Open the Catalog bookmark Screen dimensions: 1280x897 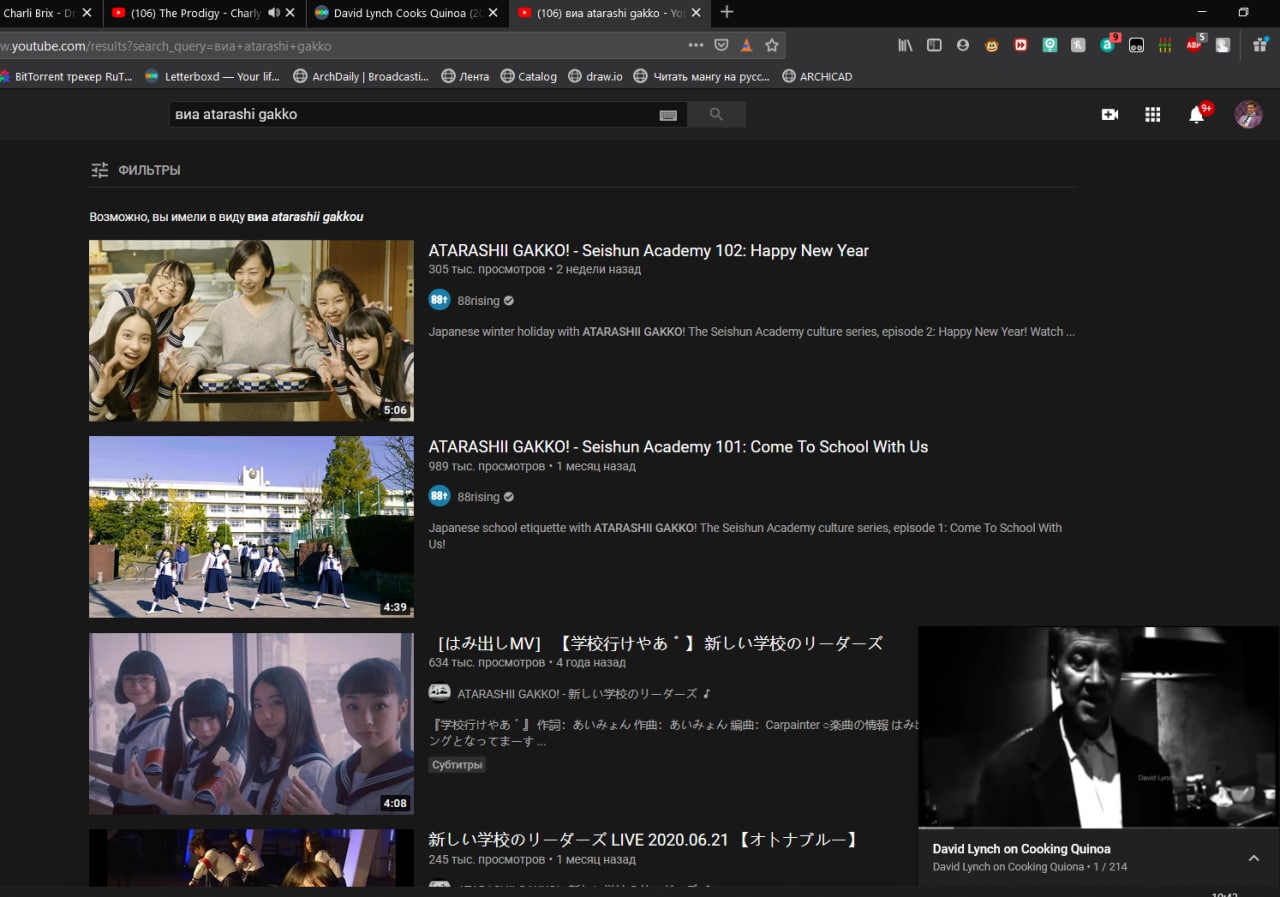[529, 77]
